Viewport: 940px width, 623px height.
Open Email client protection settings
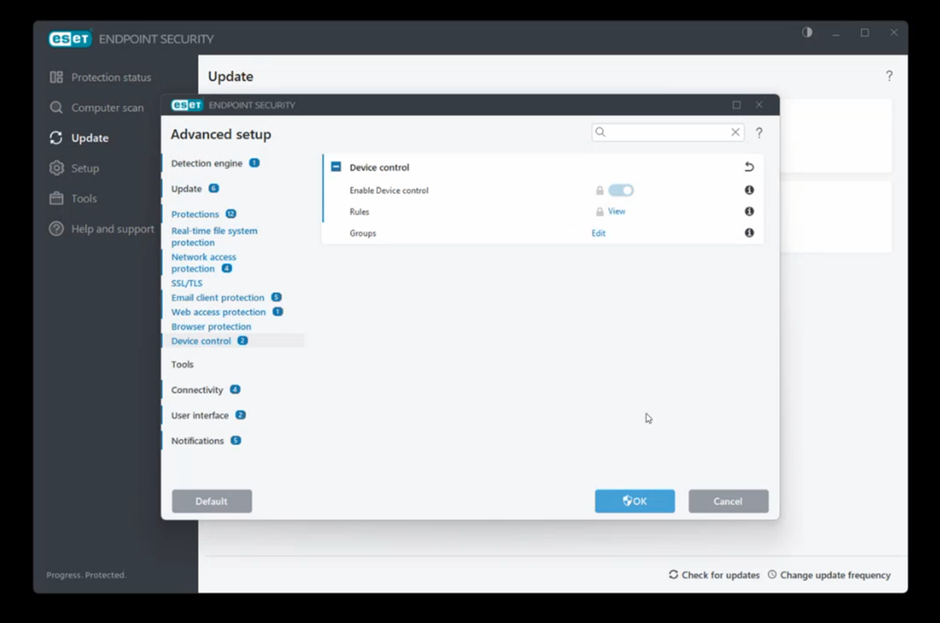point(218,297)
